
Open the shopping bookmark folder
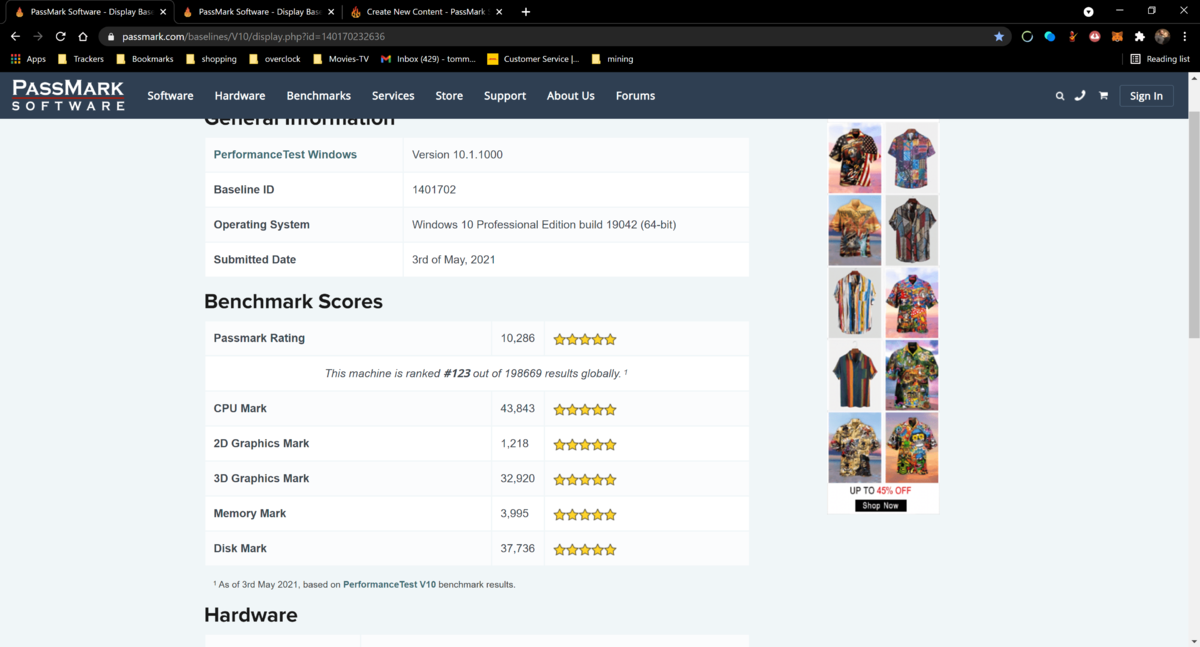click(x=211, y=59)
